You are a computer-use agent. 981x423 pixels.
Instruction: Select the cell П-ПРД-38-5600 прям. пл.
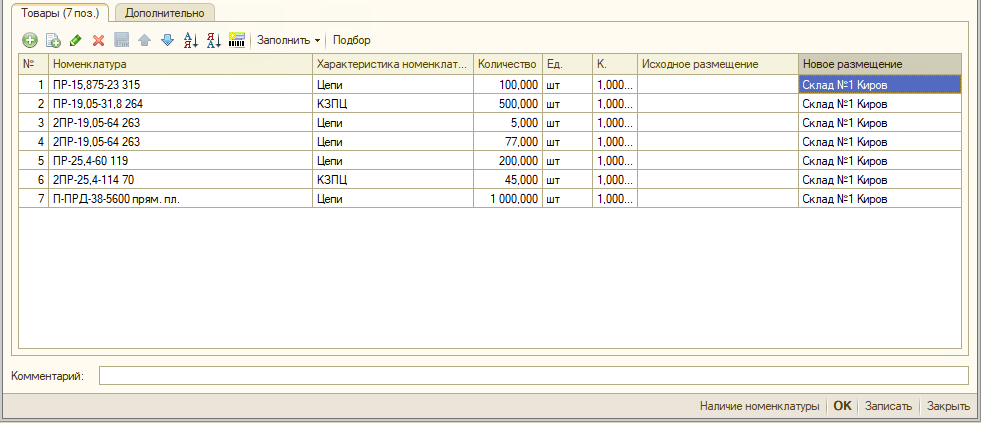181,199
